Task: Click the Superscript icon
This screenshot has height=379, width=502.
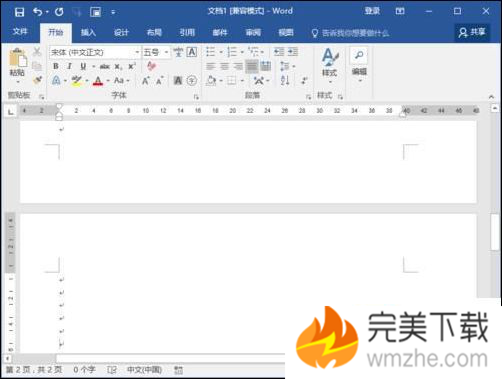Action: 132,66
